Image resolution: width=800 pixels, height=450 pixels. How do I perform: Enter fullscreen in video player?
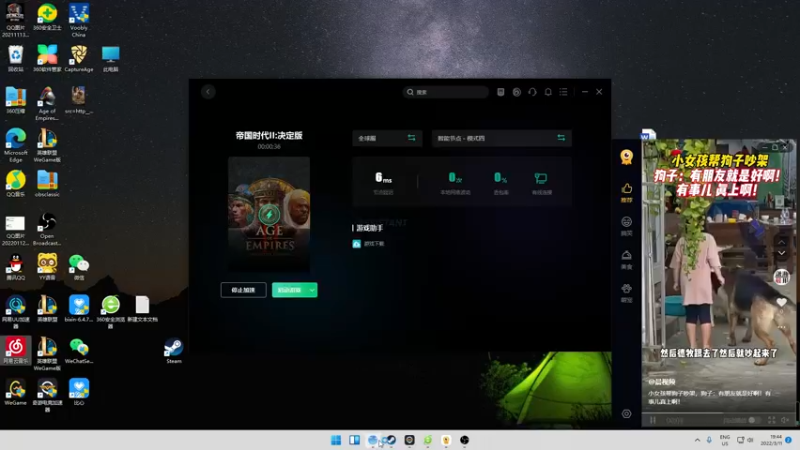771,420
